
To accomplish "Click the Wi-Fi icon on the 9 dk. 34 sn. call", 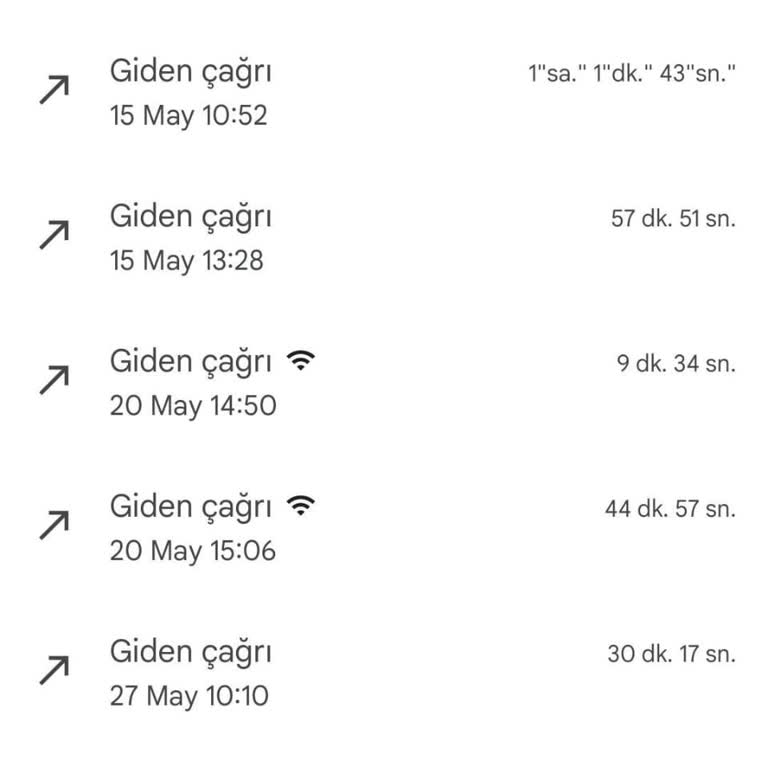I will point(300,361).
